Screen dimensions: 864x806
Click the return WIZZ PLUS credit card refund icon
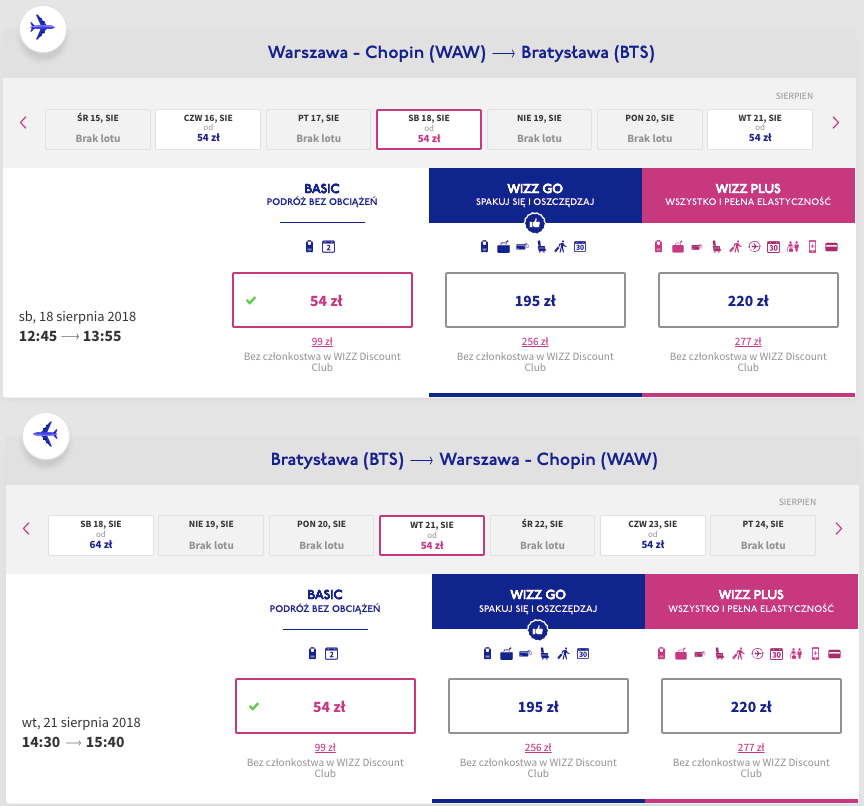pyautogui.click(x=835, y=653)
